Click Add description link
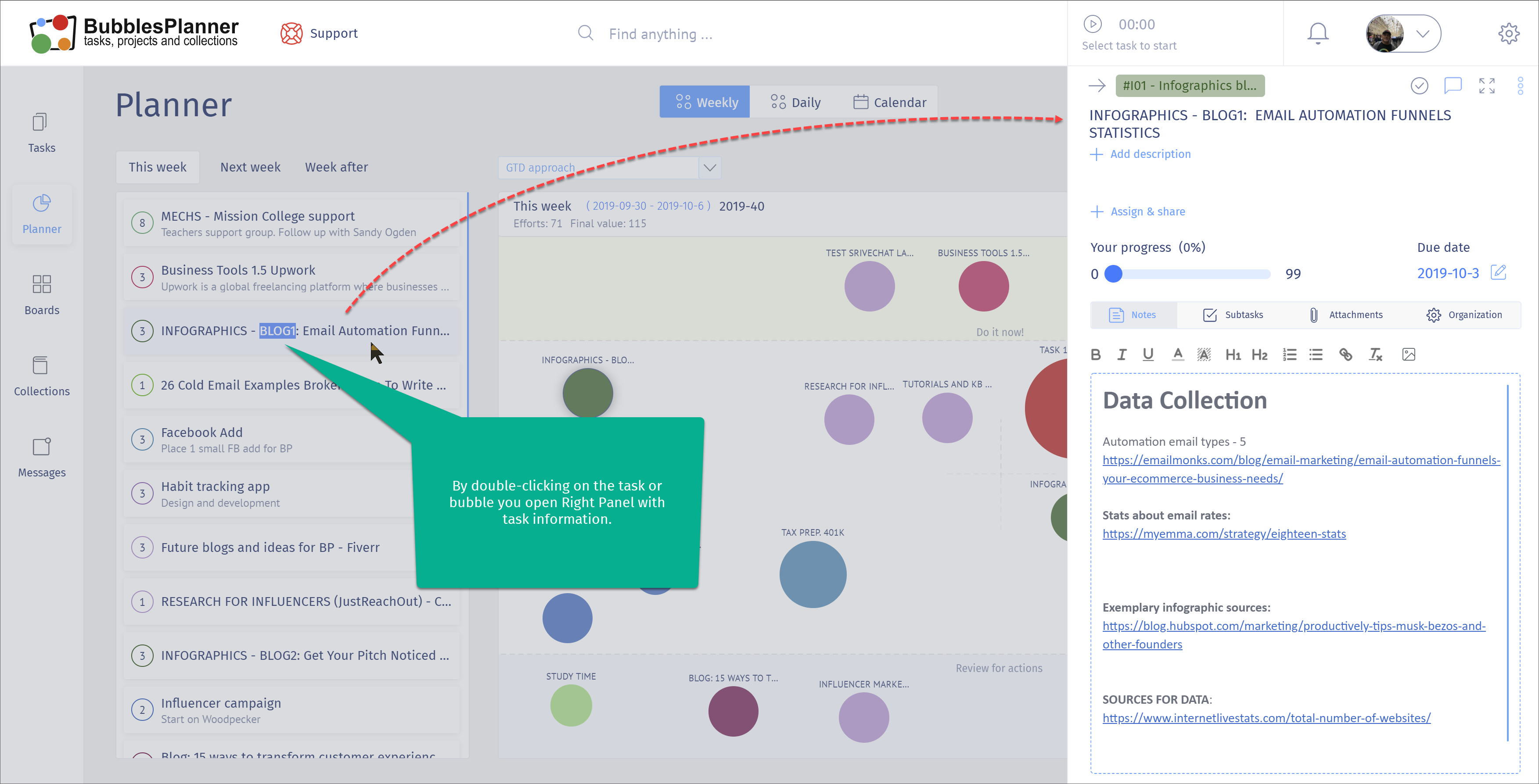Image resolution: width=1539 pixels, height=784 pixels. (x=1140, y=154)
